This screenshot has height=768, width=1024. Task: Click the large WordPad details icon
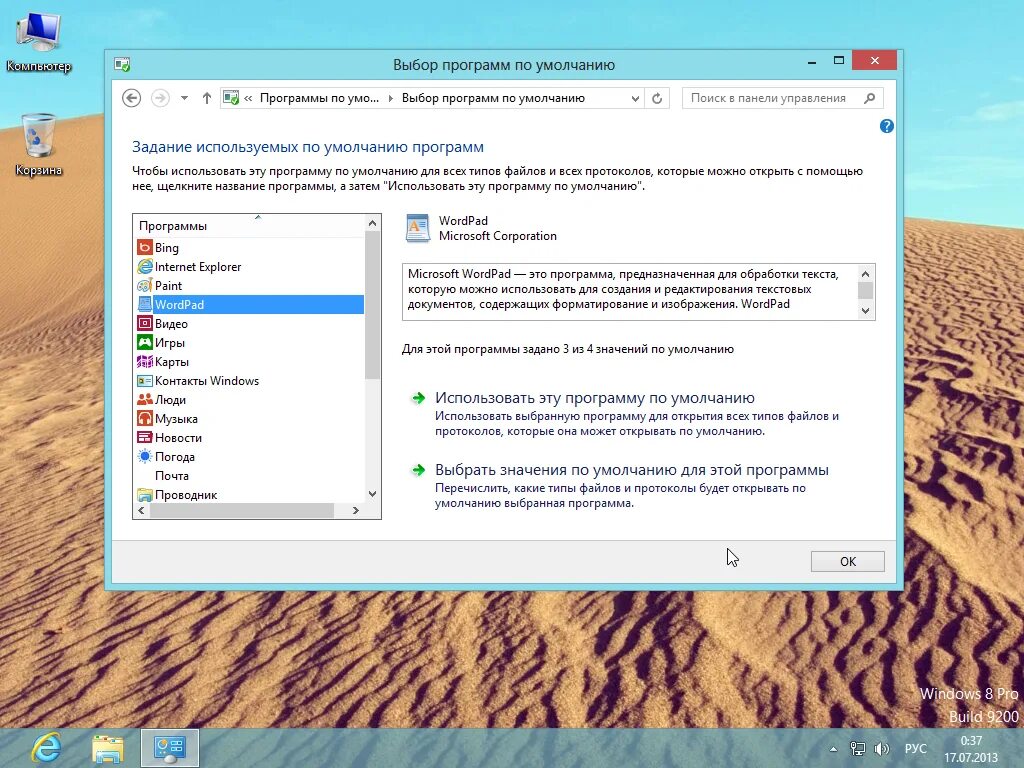pyautogui.click(x=417, y=229)
